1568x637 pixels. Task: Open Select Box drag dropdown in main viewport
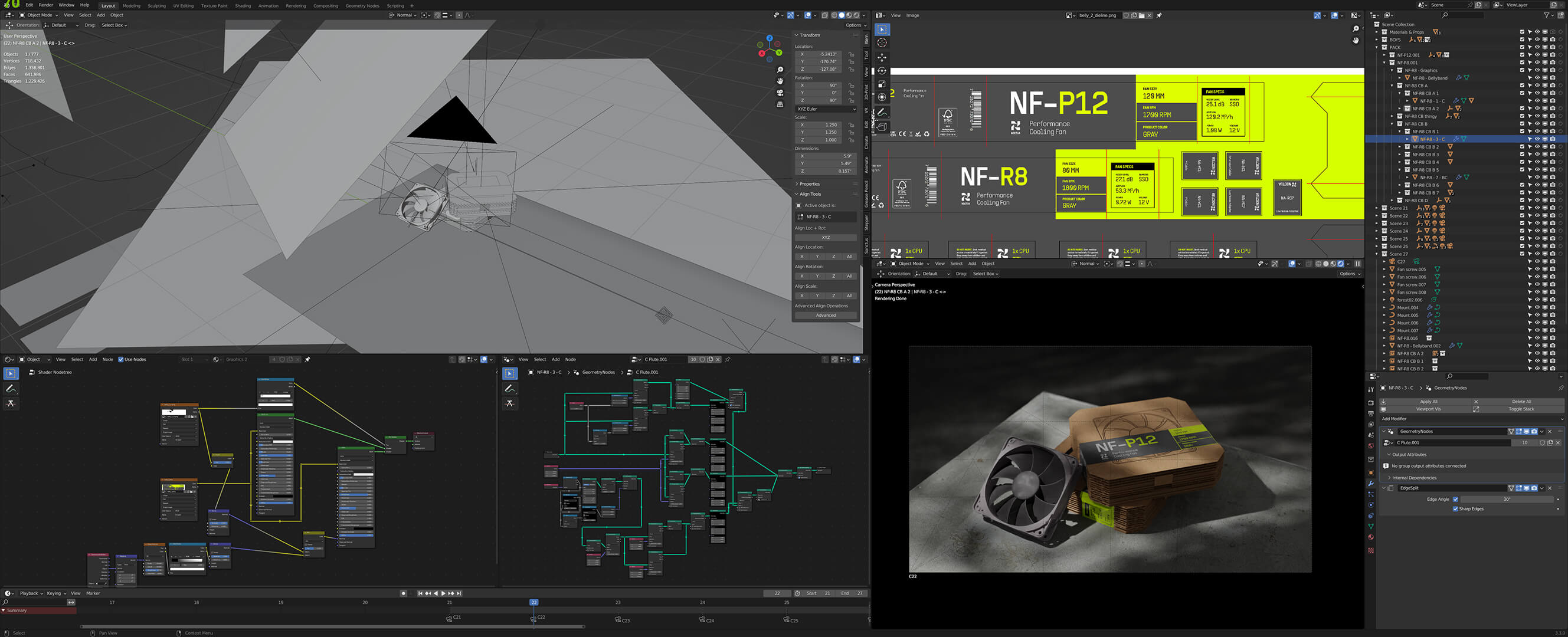(x=114, y=25)
